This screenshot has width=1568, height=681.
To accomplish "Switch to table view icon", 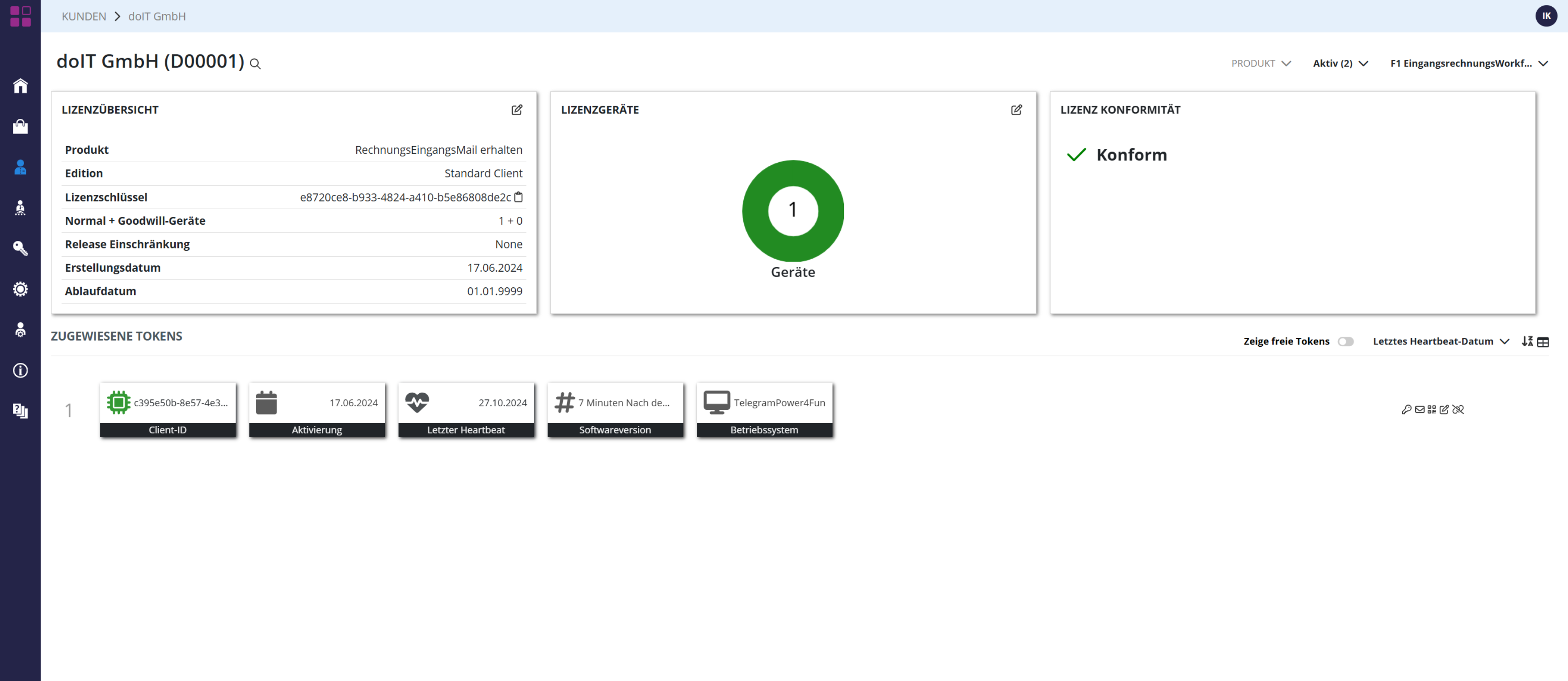I will click(x=1543, y=342).
